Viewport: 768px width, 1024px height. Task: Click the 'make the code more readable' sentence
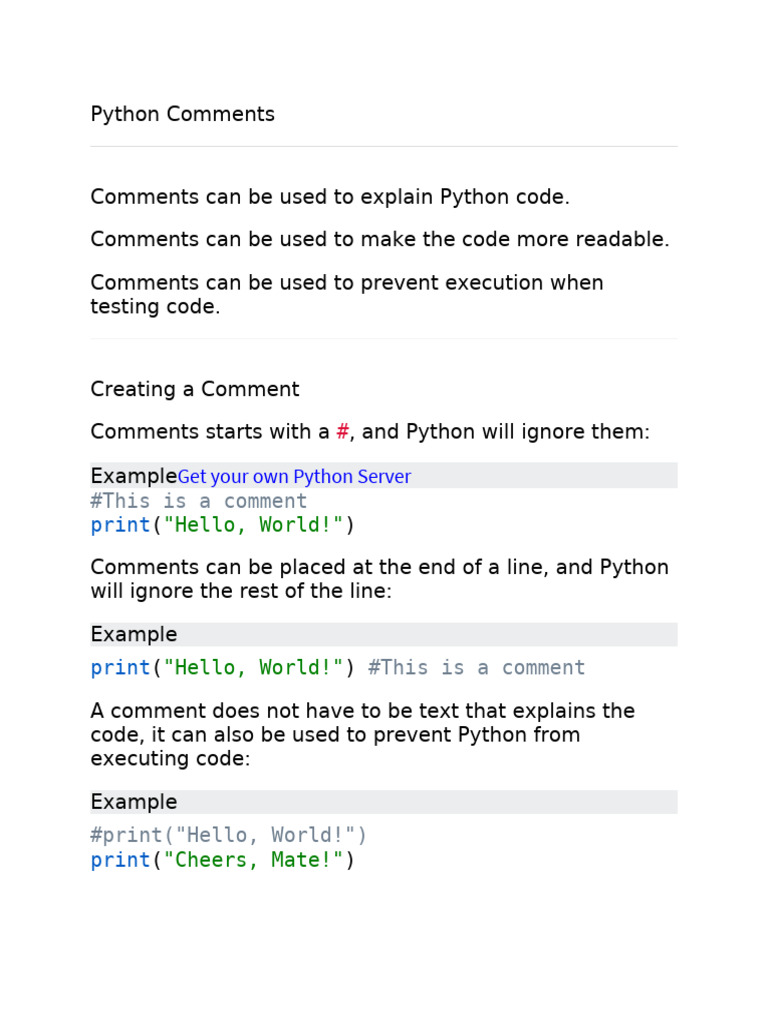point(379,240)
